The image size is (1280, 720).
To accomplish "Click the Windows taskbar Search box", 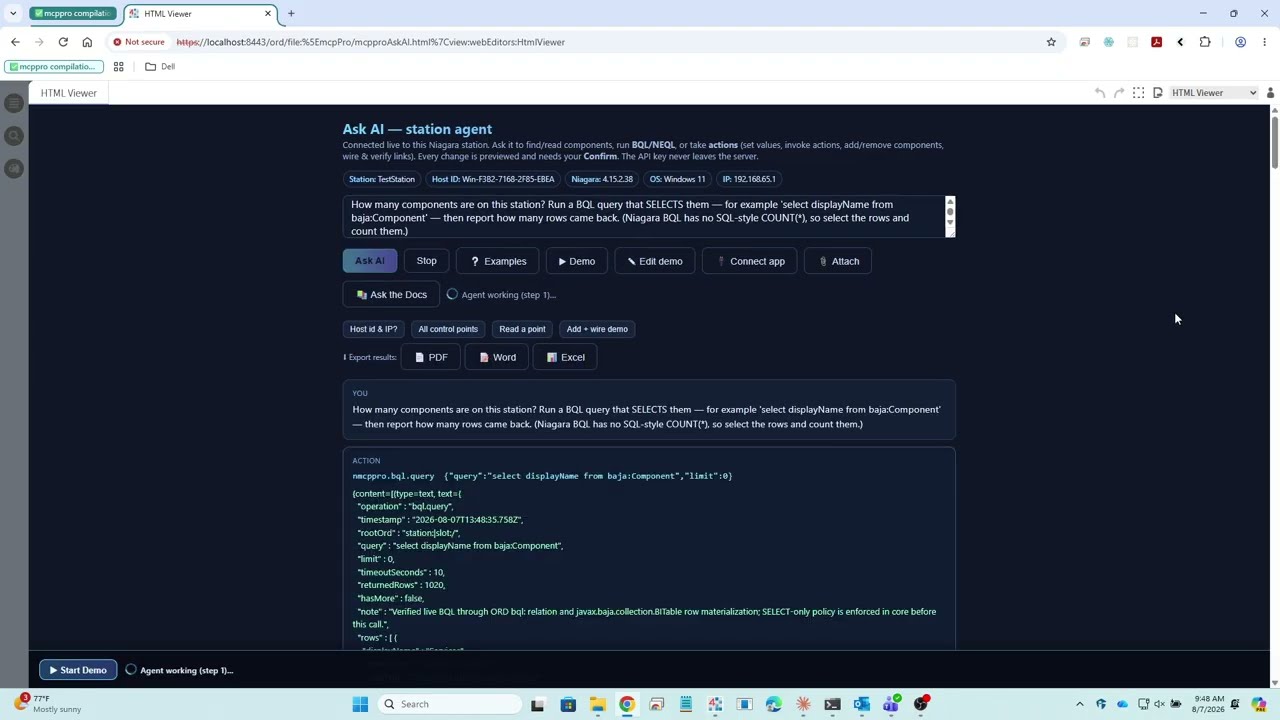I will 448,704.
